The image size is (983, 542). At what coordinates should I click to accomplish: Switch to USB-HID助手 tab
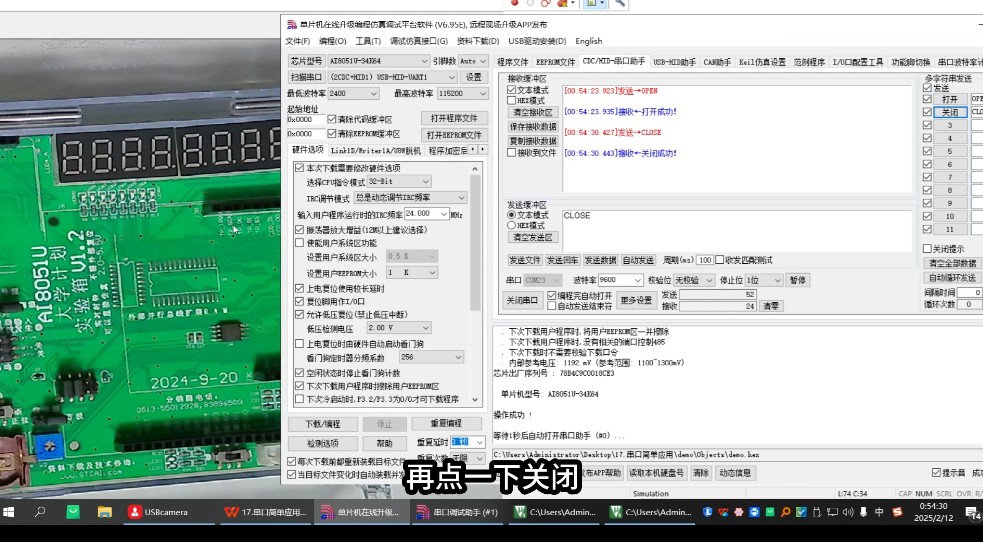[x=674, y=62]
